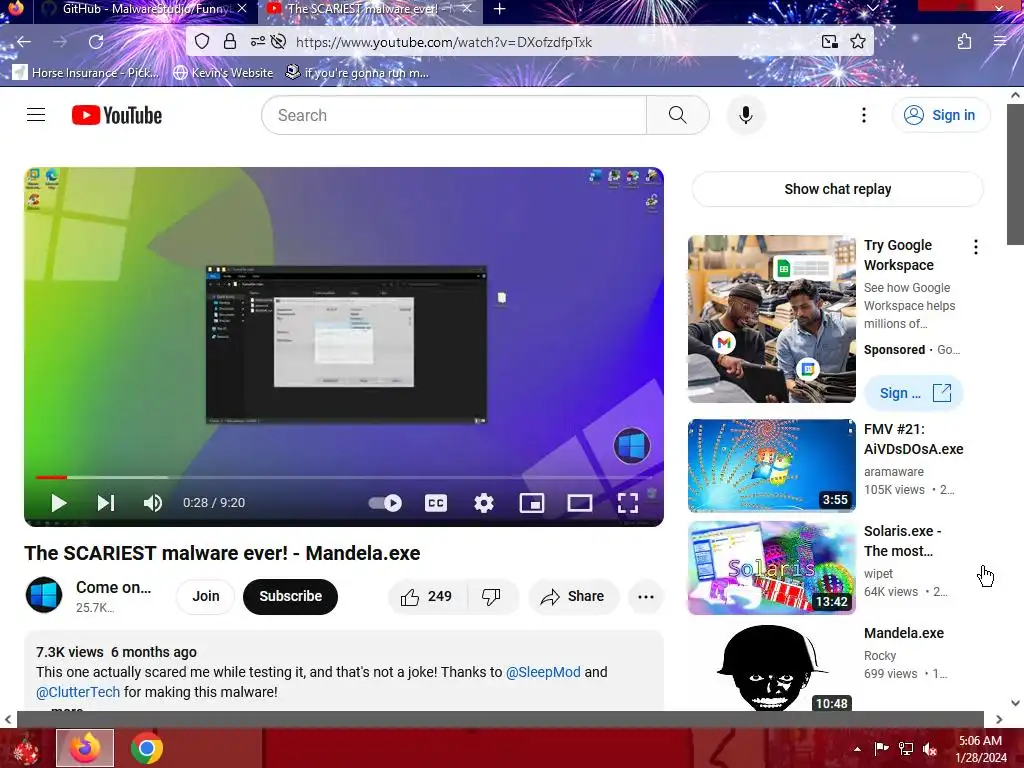The image size is (1024, 768).
Task: Skip to the next video
Action: click(106, 503)
